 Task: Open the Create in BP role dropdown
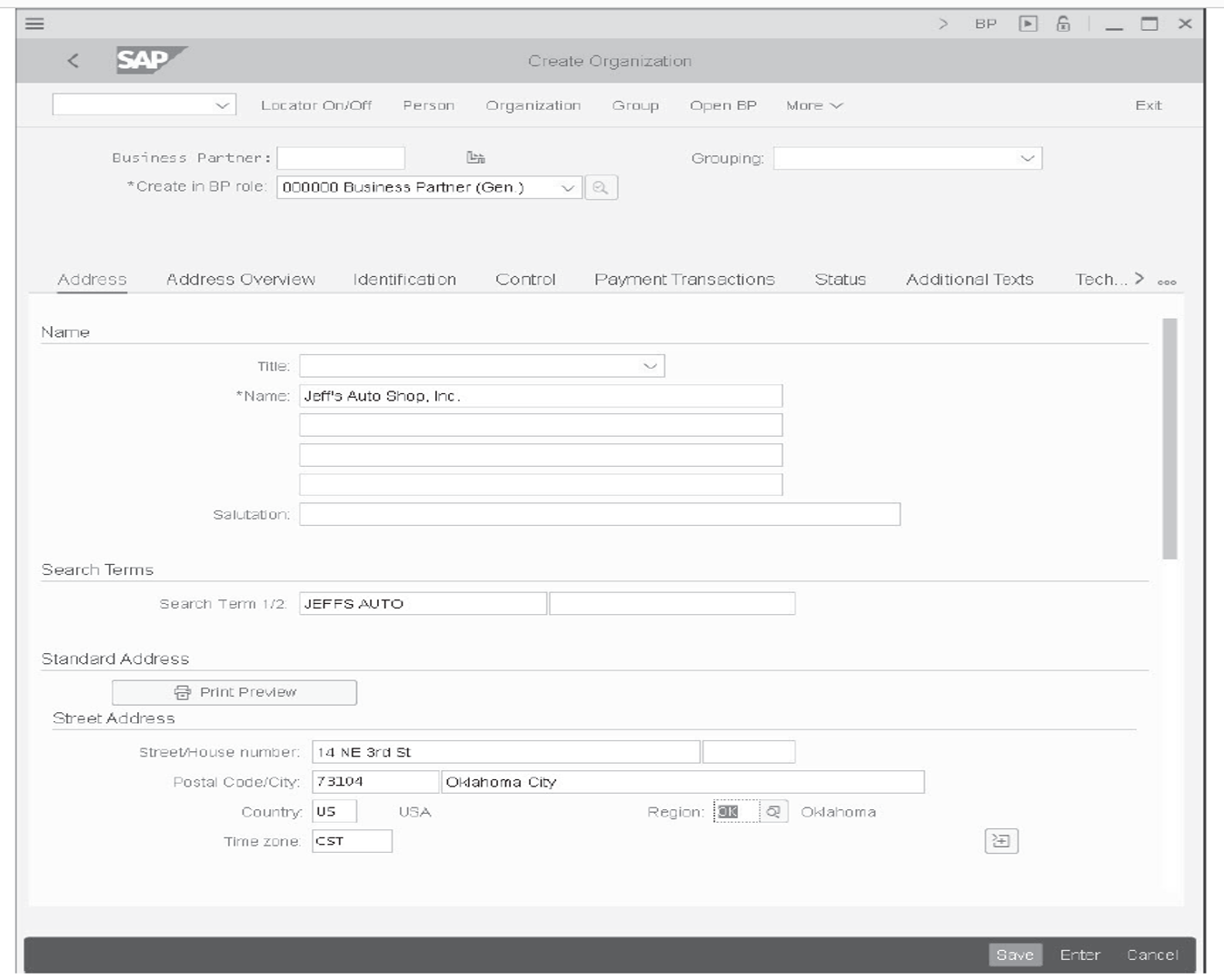pyautogui.click(x=567, y=188)
